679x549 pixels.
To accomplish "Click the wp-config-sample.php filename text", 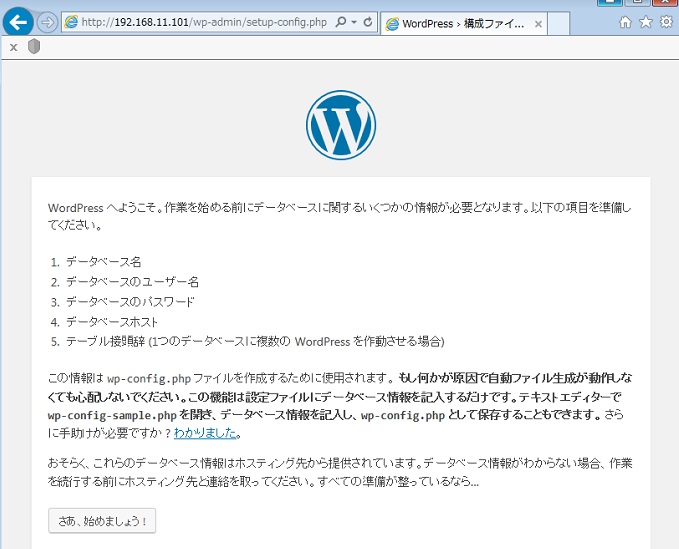I will pos(112,415).
